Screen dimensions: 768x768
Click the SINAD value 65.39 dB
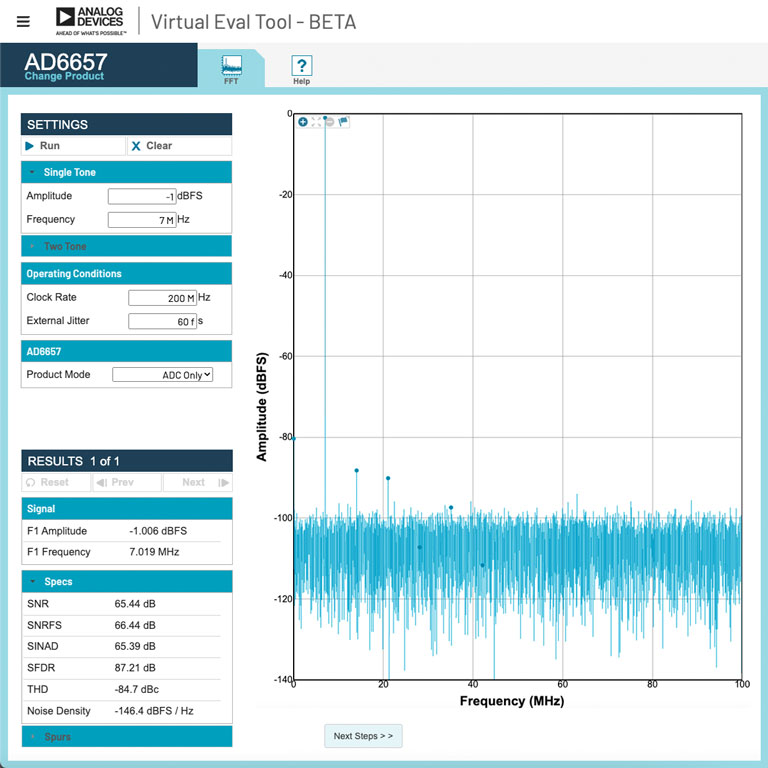[135, 646]
